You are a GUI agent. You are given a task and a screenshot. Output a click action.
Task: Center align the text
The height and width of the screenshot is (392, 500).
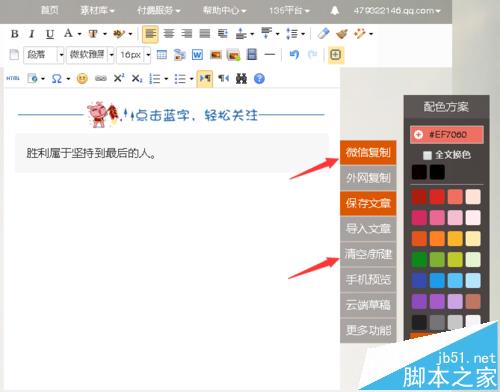(x=169, y=34)
